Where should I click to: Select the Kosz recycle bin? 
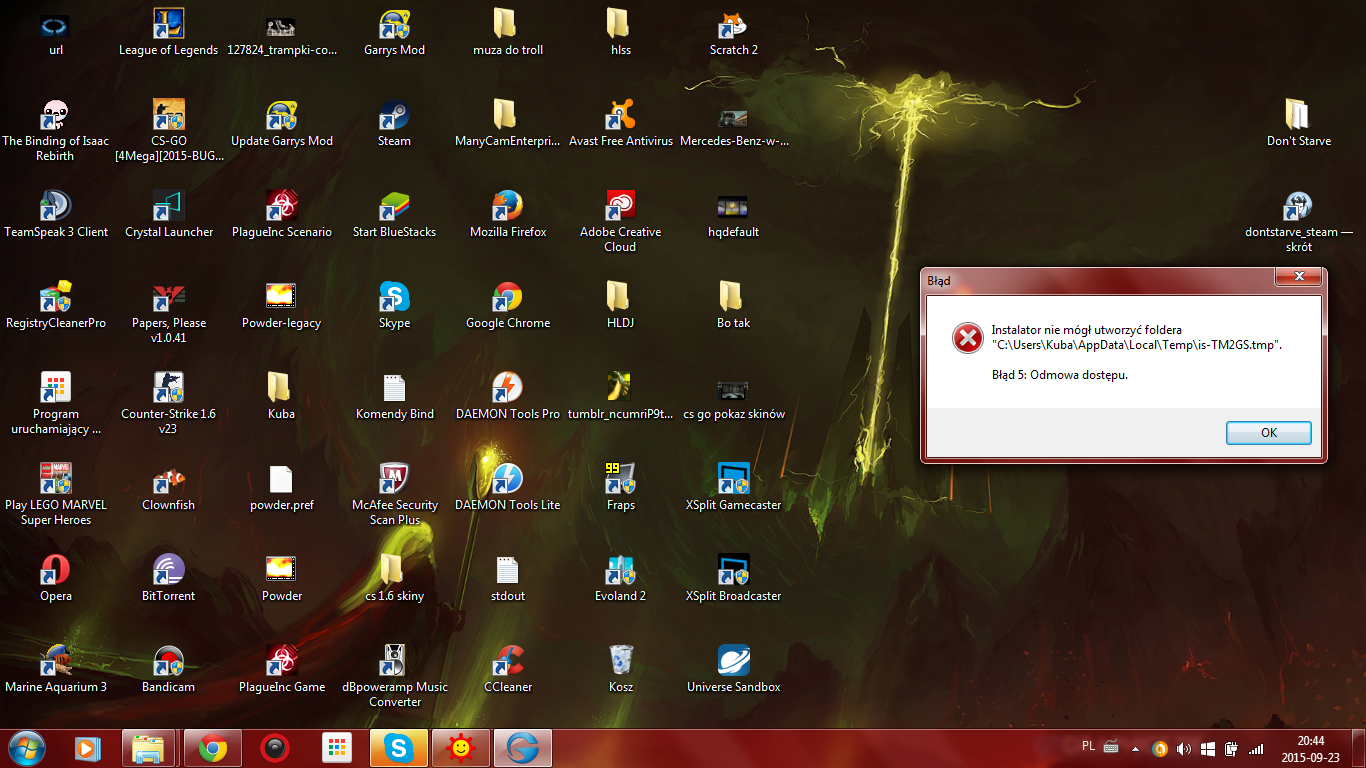pyautogui.click(x=621, y=669)
